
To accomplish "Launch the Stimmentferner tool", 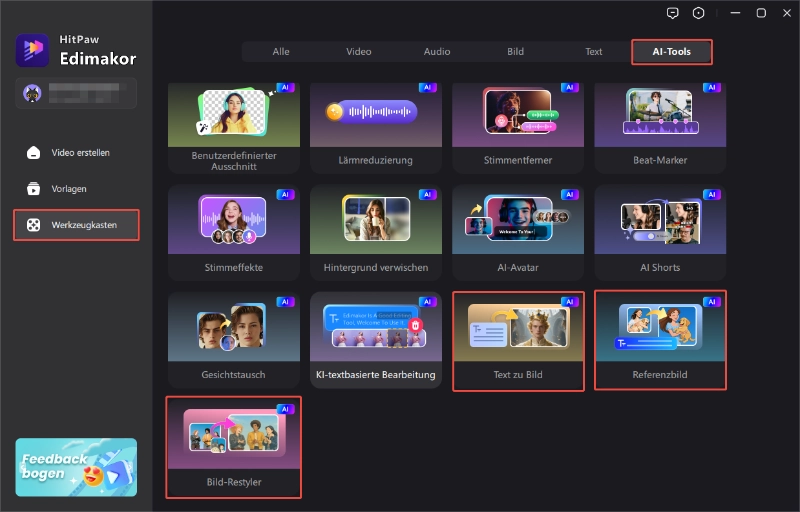I will 518,128.
